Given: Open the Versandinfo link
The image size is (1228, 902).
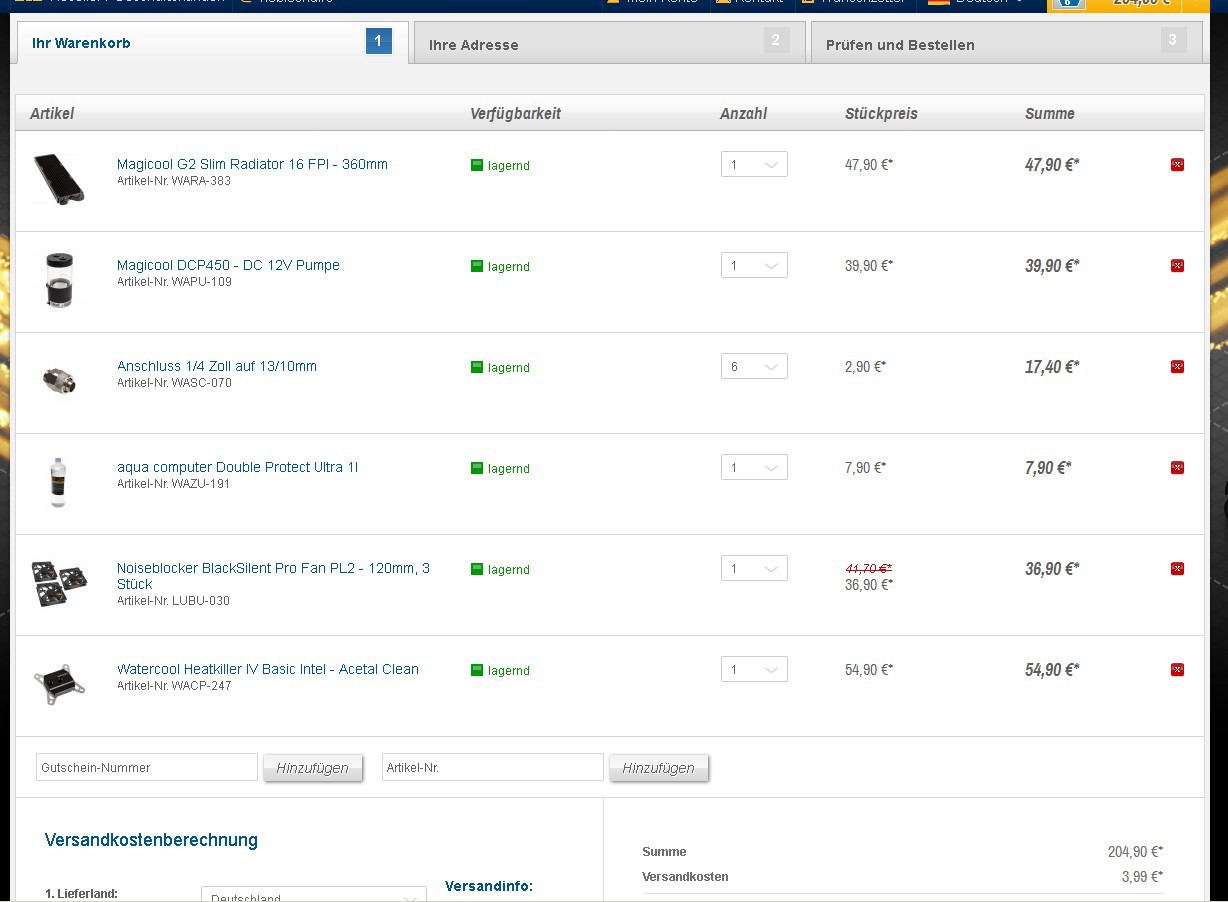Looking at the screenshot, I should coord(489,886).
